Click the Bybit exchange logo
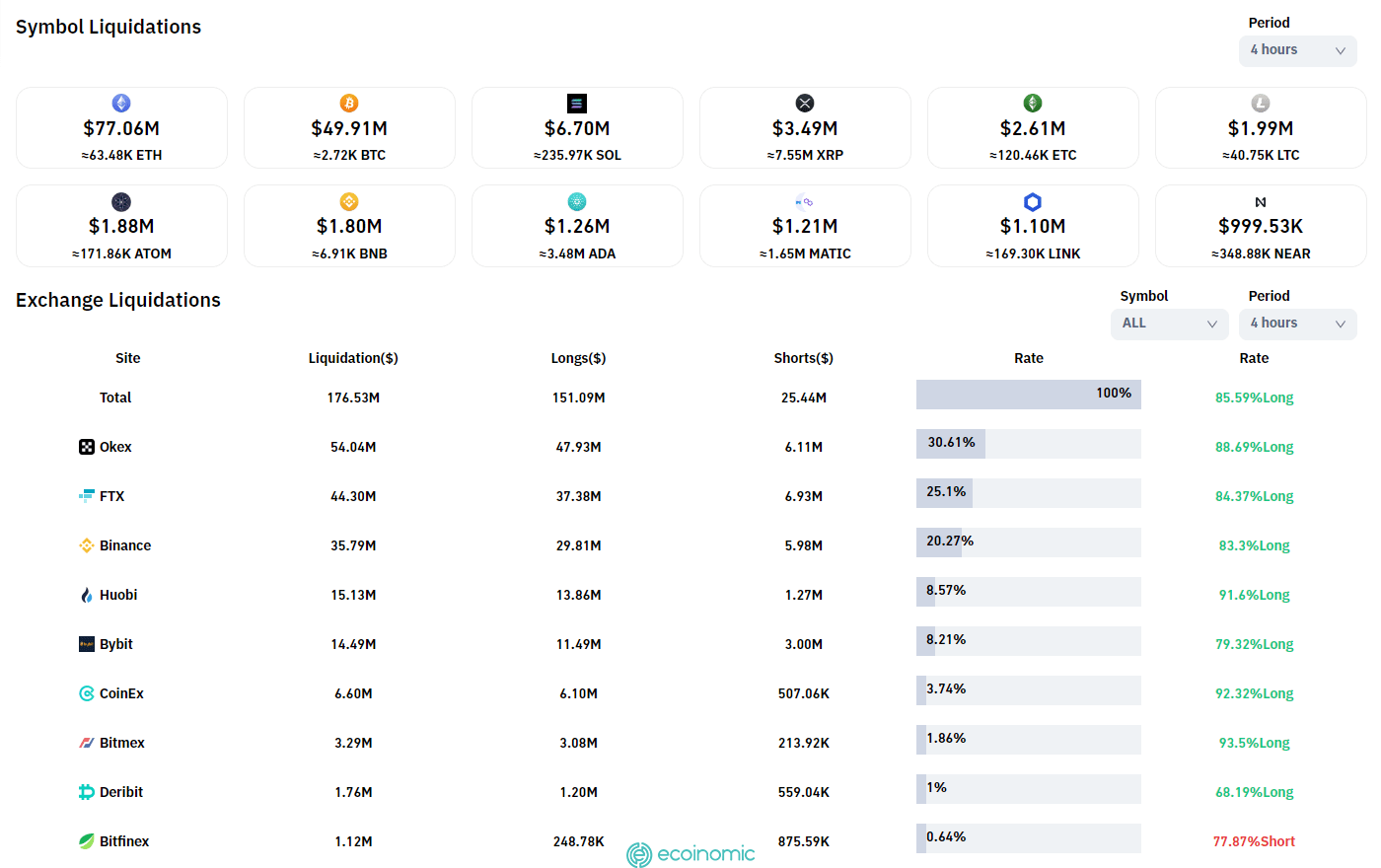Screen dimensions: 1381x868 click(x=87, y=644)
